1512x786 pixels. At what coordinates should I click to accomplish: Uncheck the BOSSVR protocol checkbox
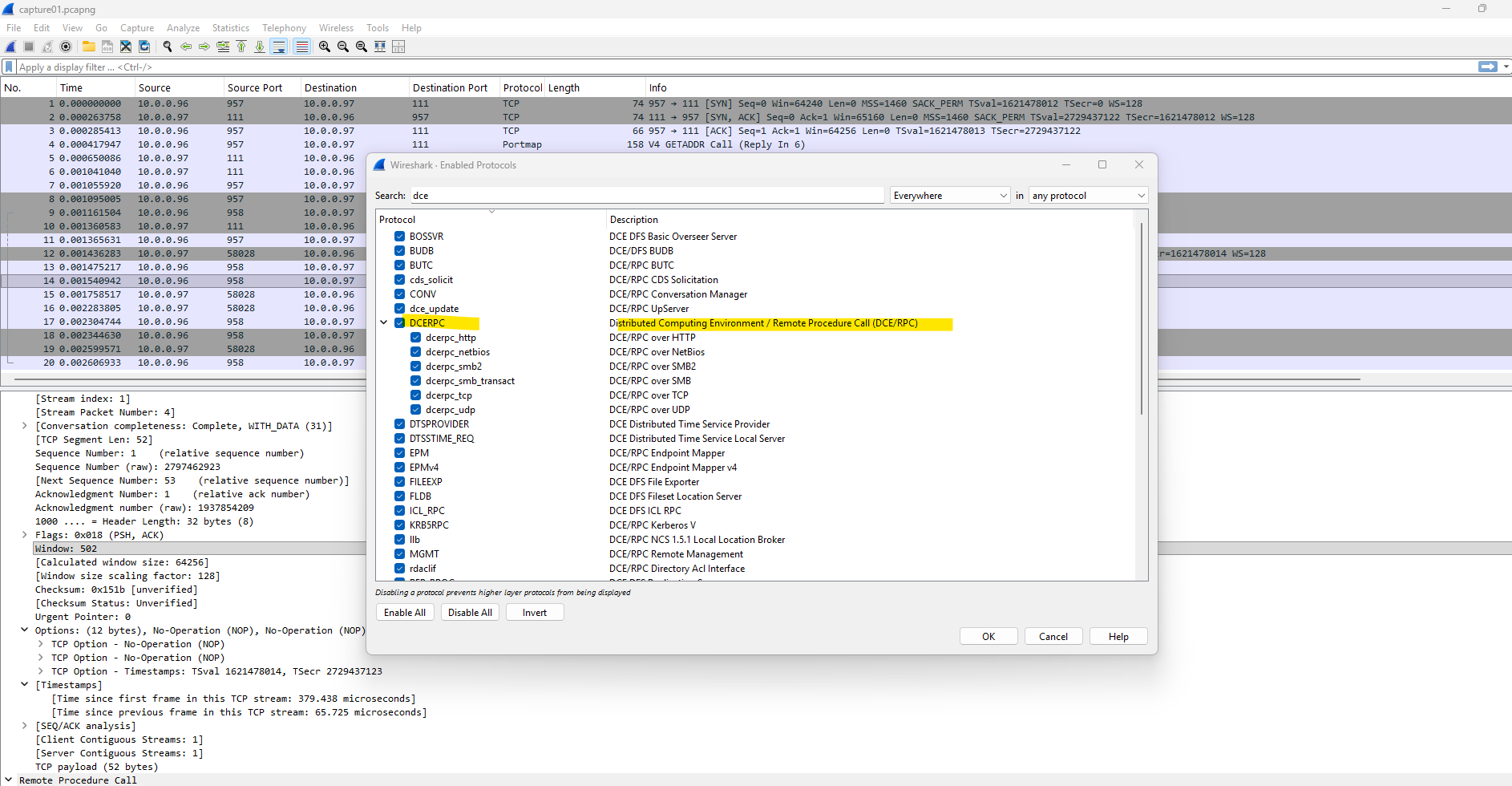[399, 237]
